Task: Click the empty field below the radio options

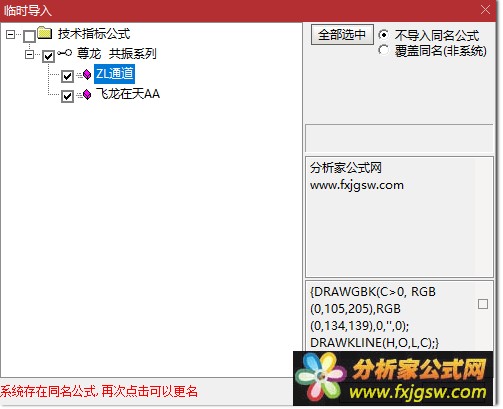Action: click(x=399, y=139)
